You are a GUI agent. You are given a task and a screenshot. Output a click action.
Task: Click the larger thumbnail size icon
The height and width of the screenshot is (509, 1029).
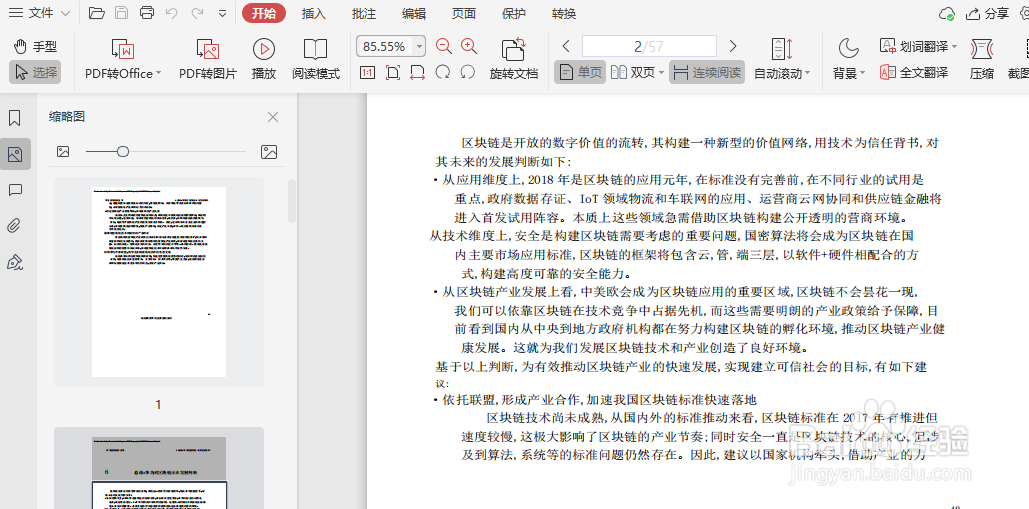(269, 152)
